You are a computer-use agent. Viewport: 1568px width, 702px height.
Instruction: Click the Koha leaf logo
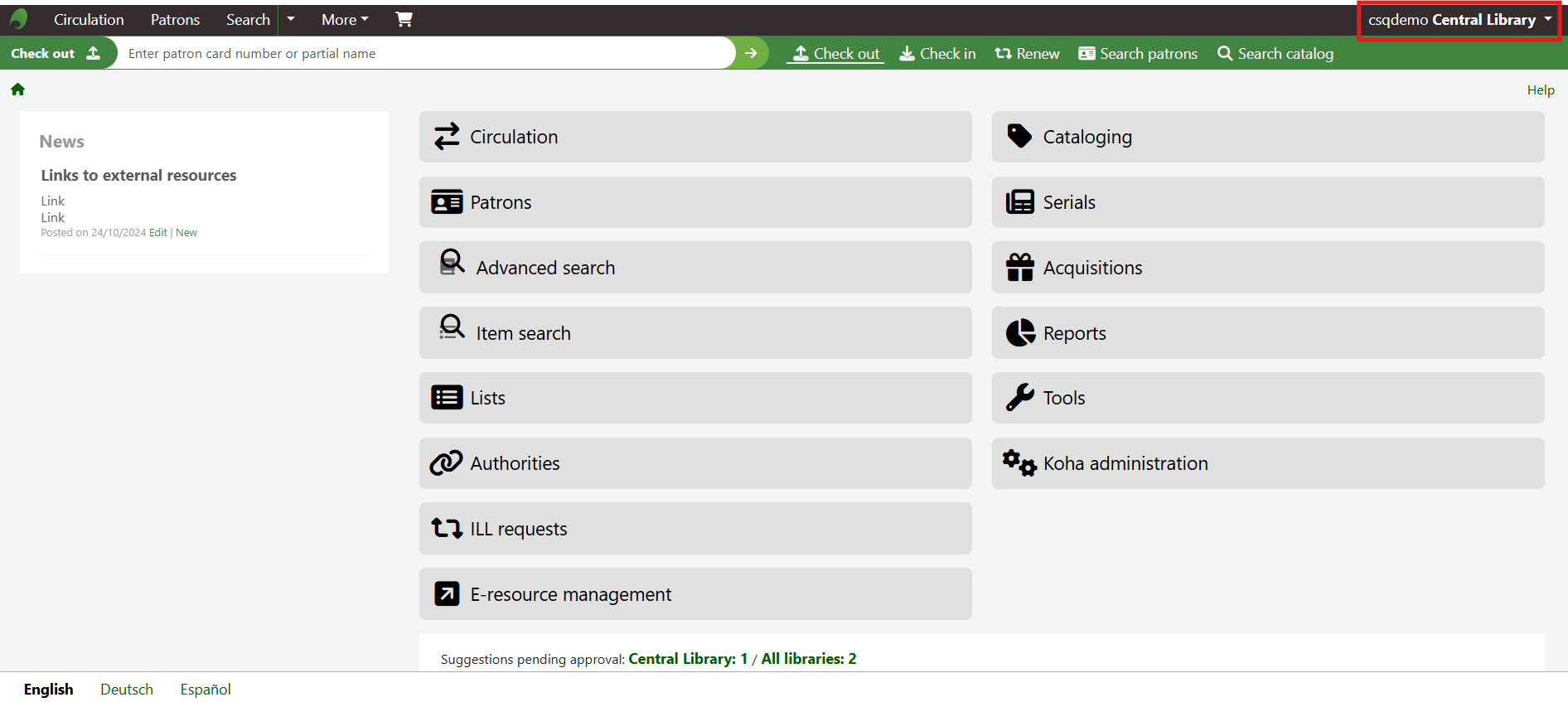click(x=19, y=19)
